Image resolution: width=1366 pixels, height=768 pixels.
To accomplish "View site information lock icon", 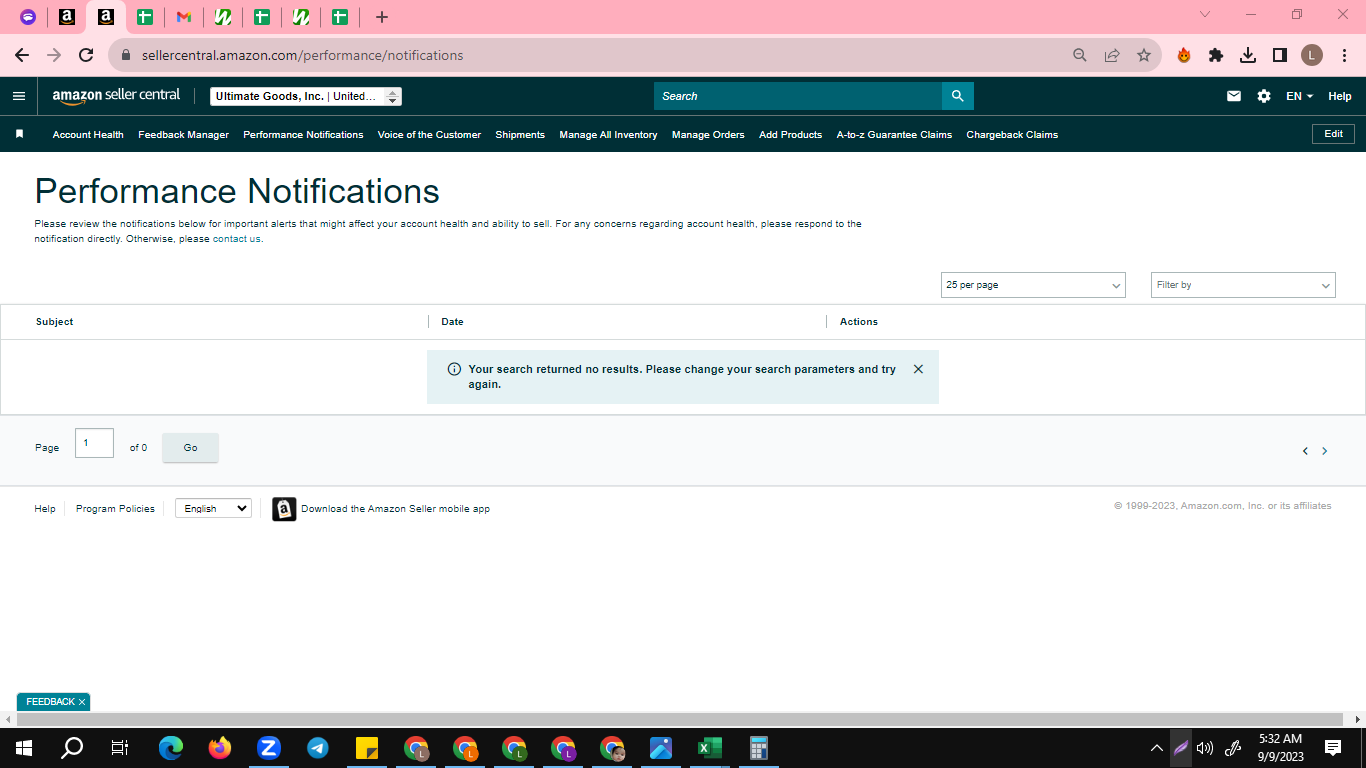I will pos(126,55).
